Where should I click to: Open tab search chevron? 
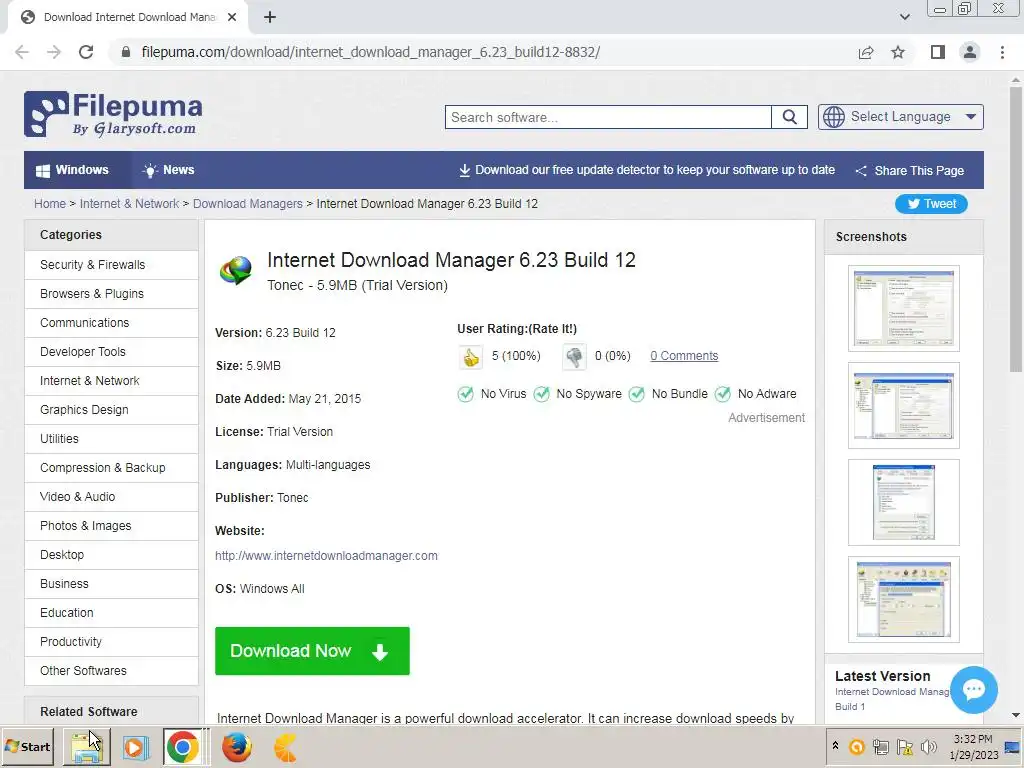[904, 17]
